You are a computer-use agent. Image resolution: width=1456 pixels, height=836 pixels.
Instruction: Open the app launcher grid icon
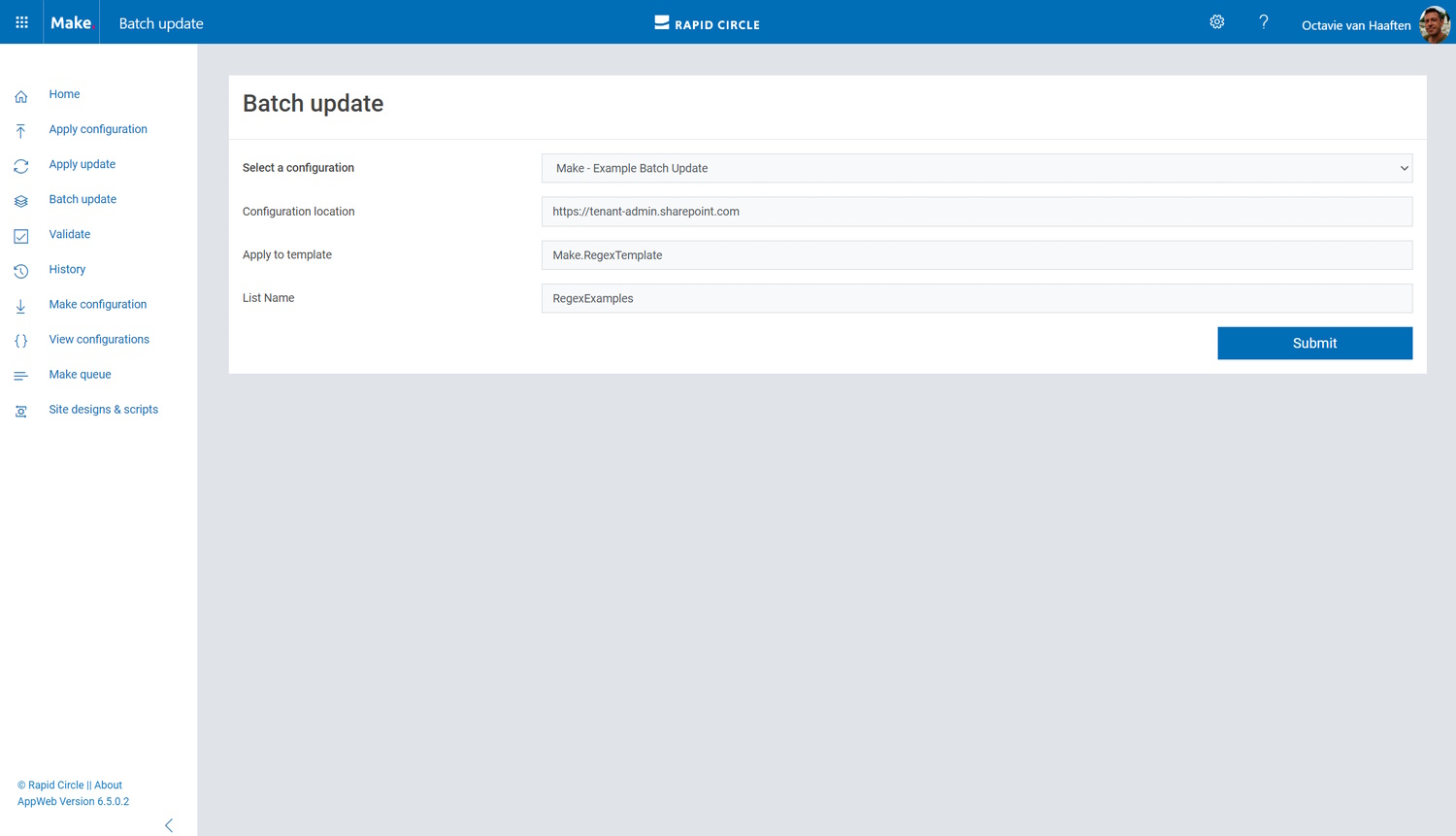tap(21, 22)
